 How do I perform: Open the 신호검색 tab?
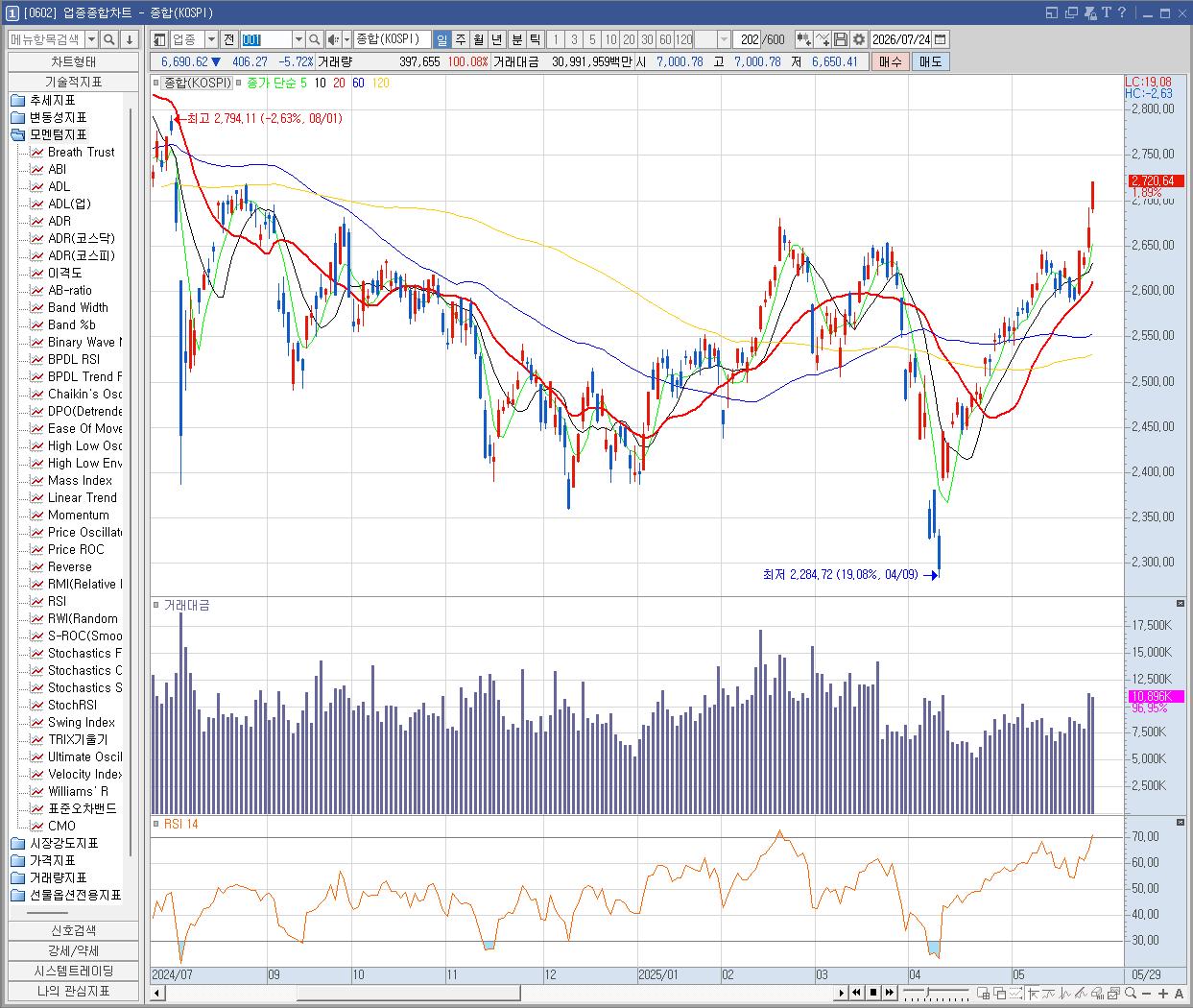point(73,930)
